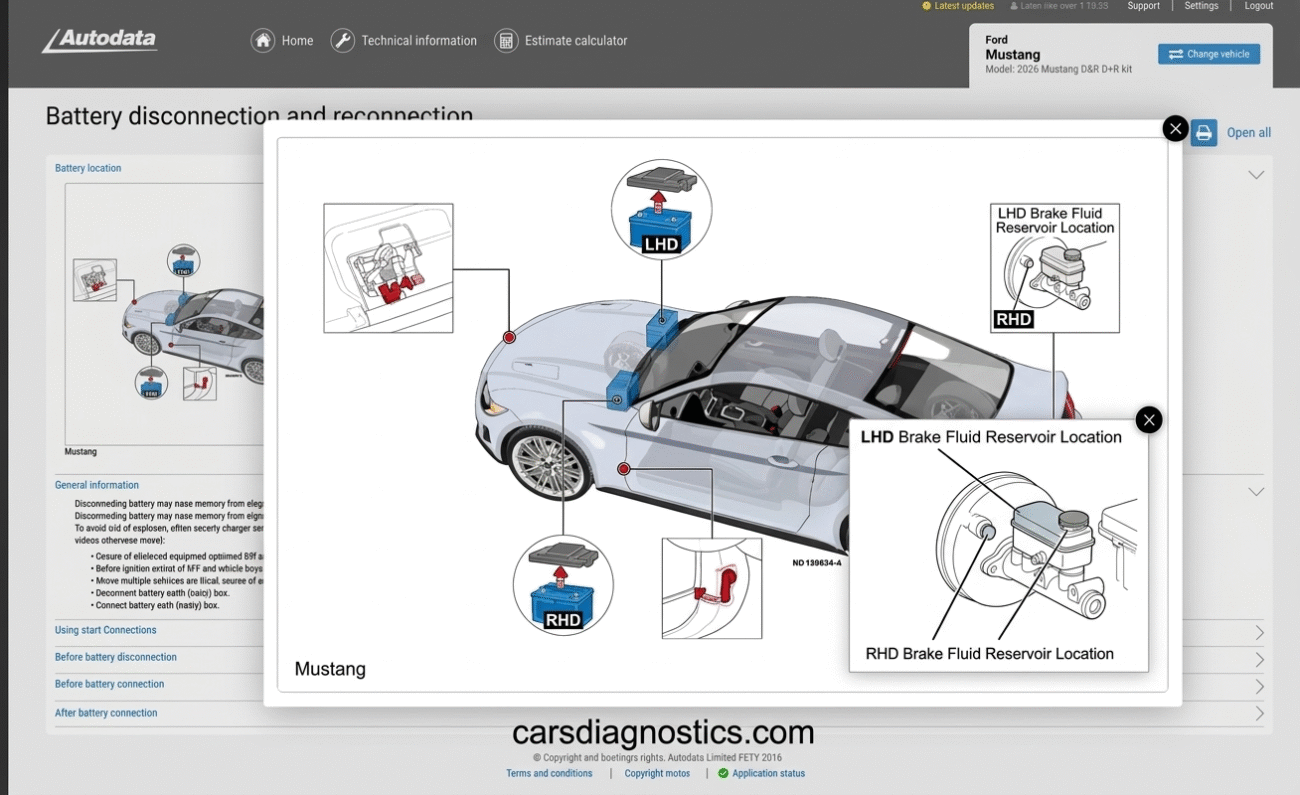Viewport: 1300px width, 795px height.
Task: Click the ND 139634-A reference number
Action: [x=817, y=563]
